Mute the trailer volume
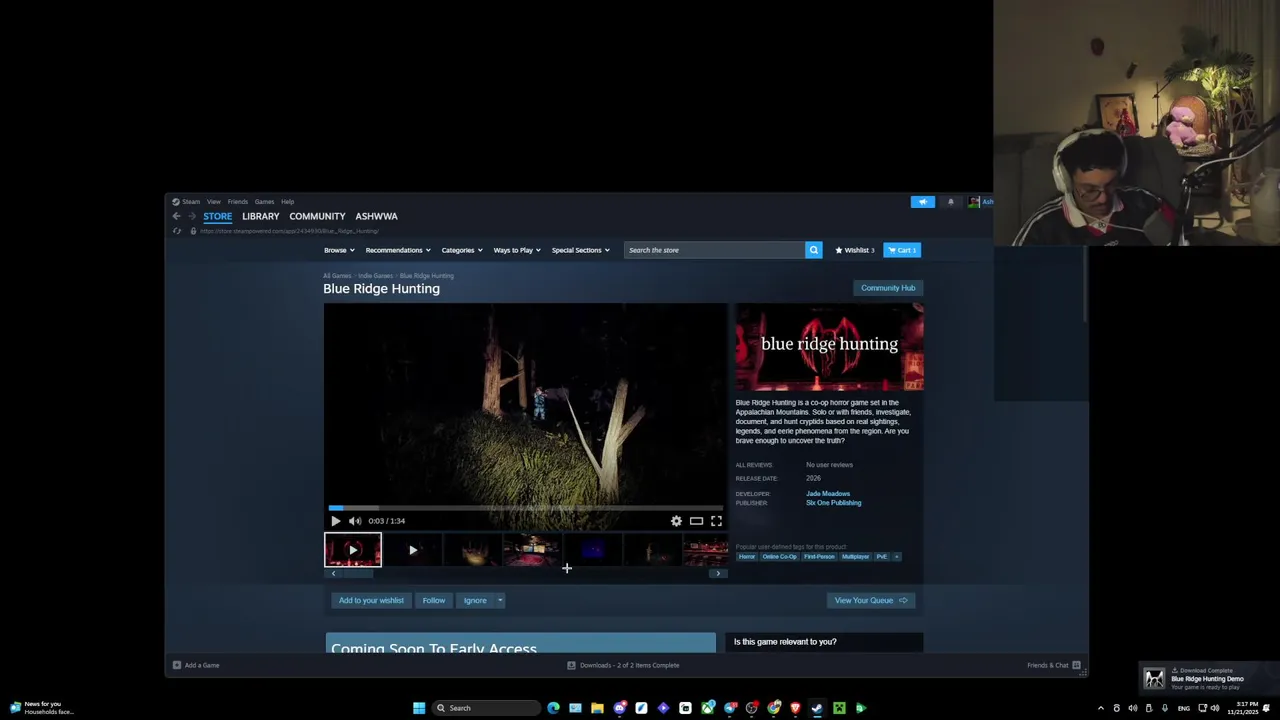 pos(354,521)
